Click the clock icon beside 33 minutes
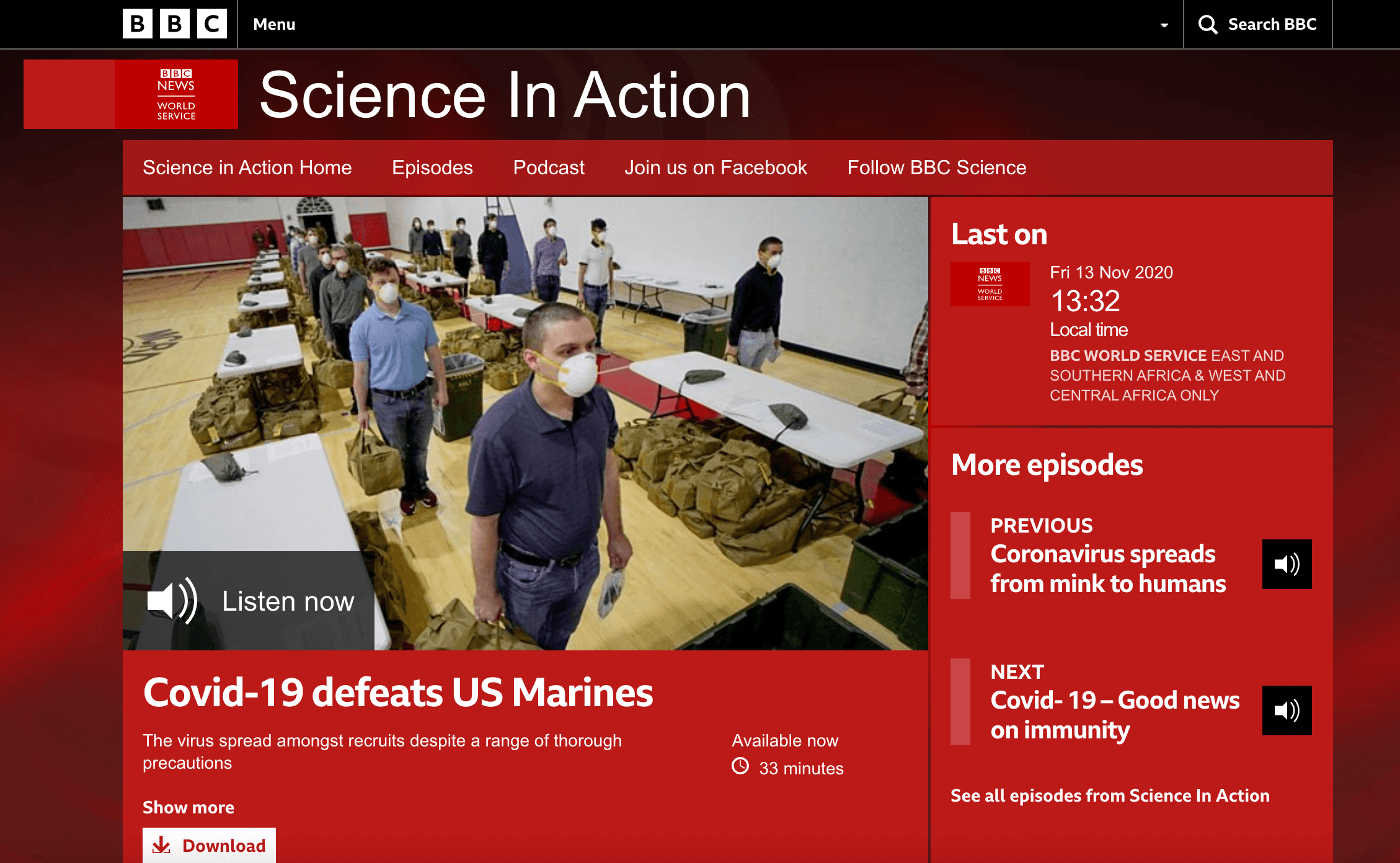Viewport: 1400px width, 863px height. (x=740, y=766)
